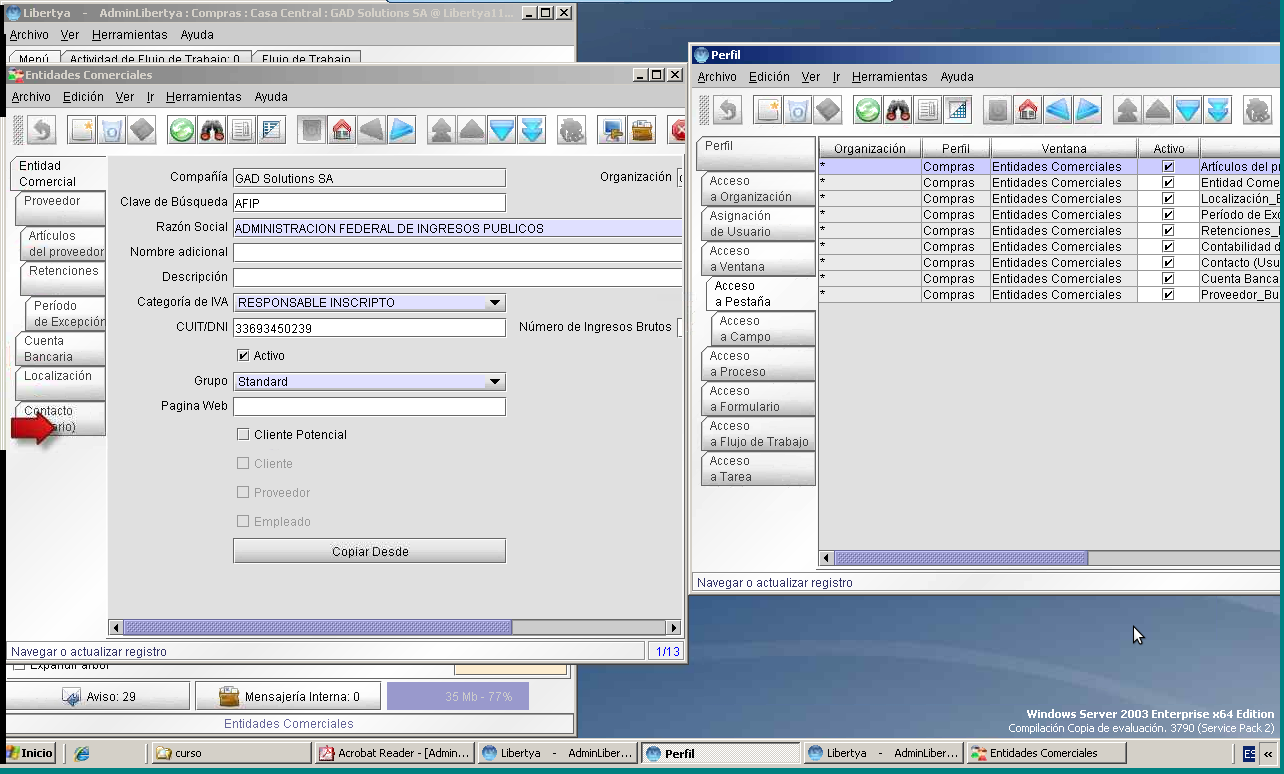Viewport: 1284px width, 774px height.
Task: Toggle grid view icon in Perfil toolbar
Action: [x=958, y=110]
